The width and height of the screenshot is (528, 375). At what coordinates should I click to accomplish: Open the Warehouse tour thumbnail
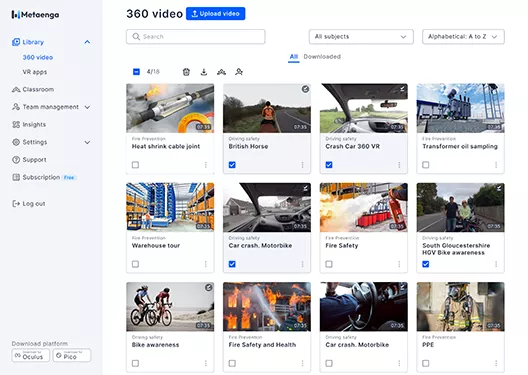170,207
